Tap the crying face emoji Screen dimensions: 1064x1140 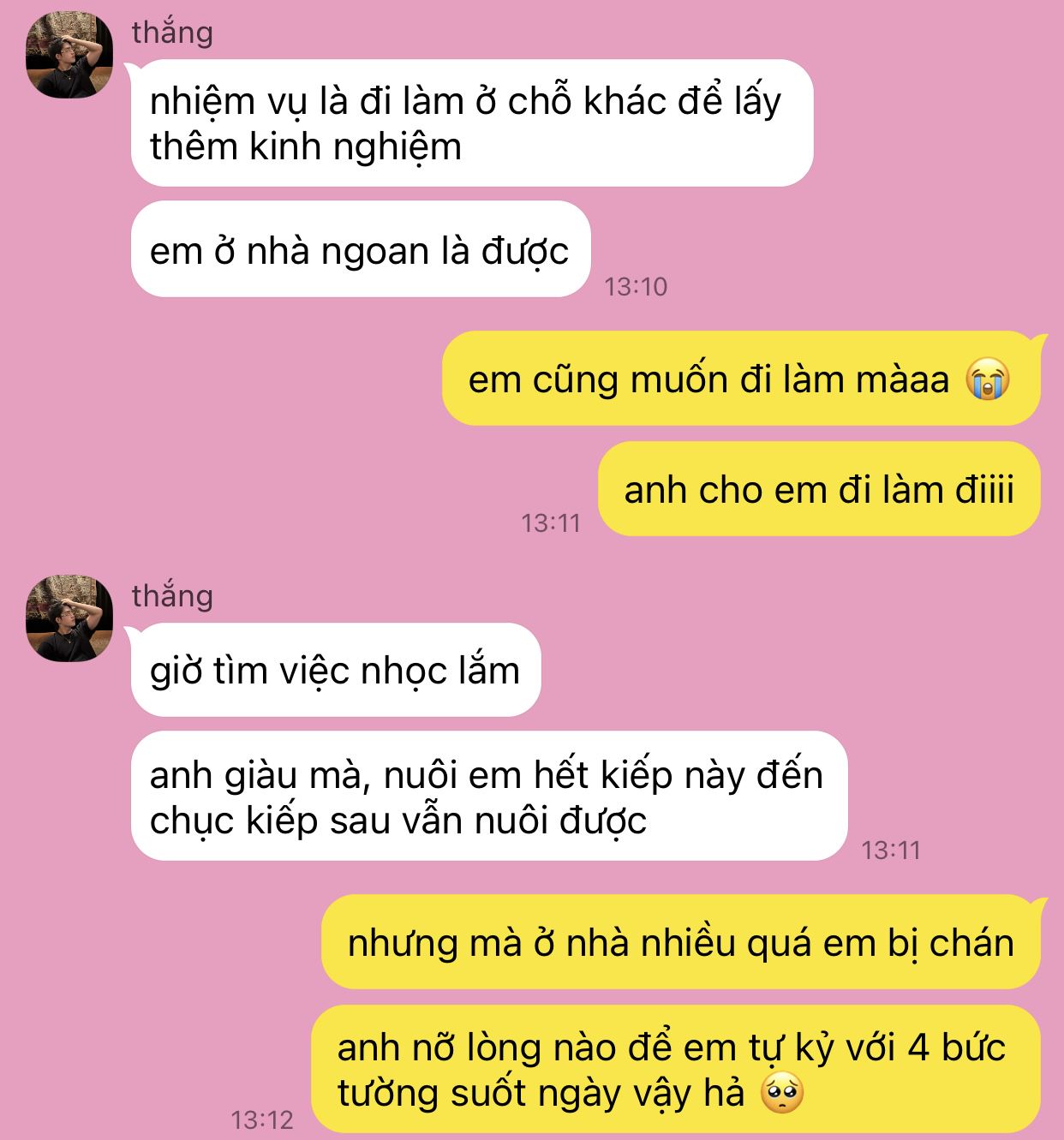click(x=988, y=379)
